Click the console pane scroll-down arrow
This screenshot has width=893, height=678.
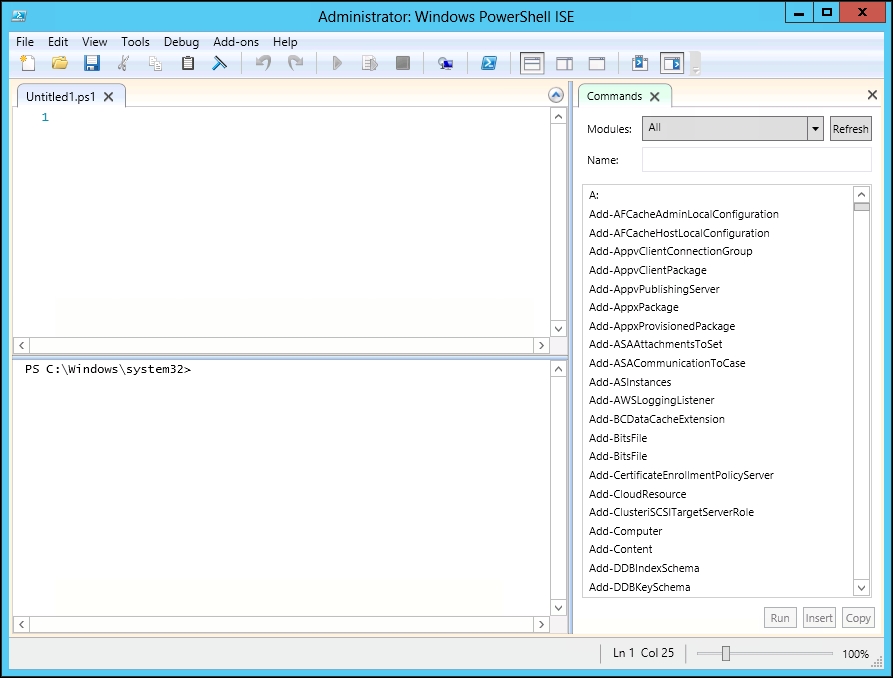(x=558, y=608)
